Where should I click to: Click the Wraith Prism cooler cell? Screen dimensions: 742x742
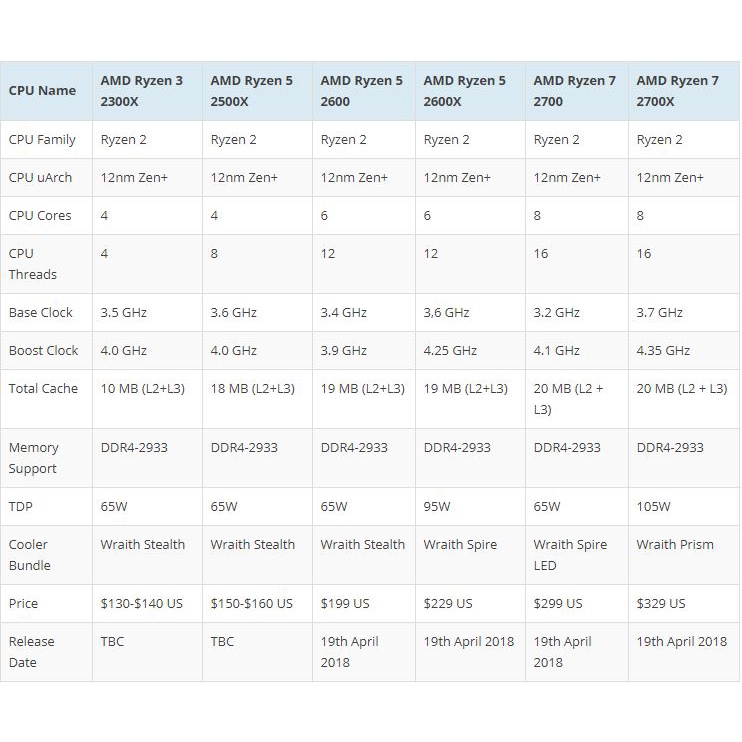click(x=675, y=545)
